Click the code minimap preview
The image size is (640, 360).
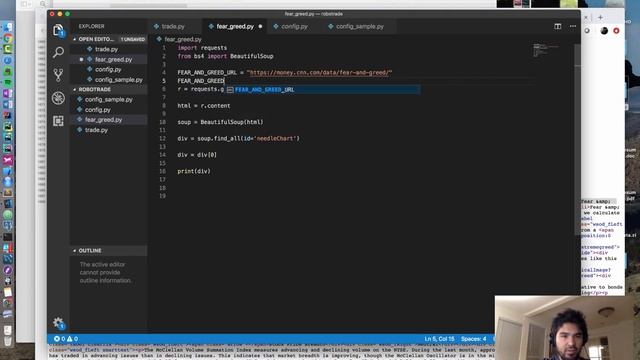(x=545, y=50)
